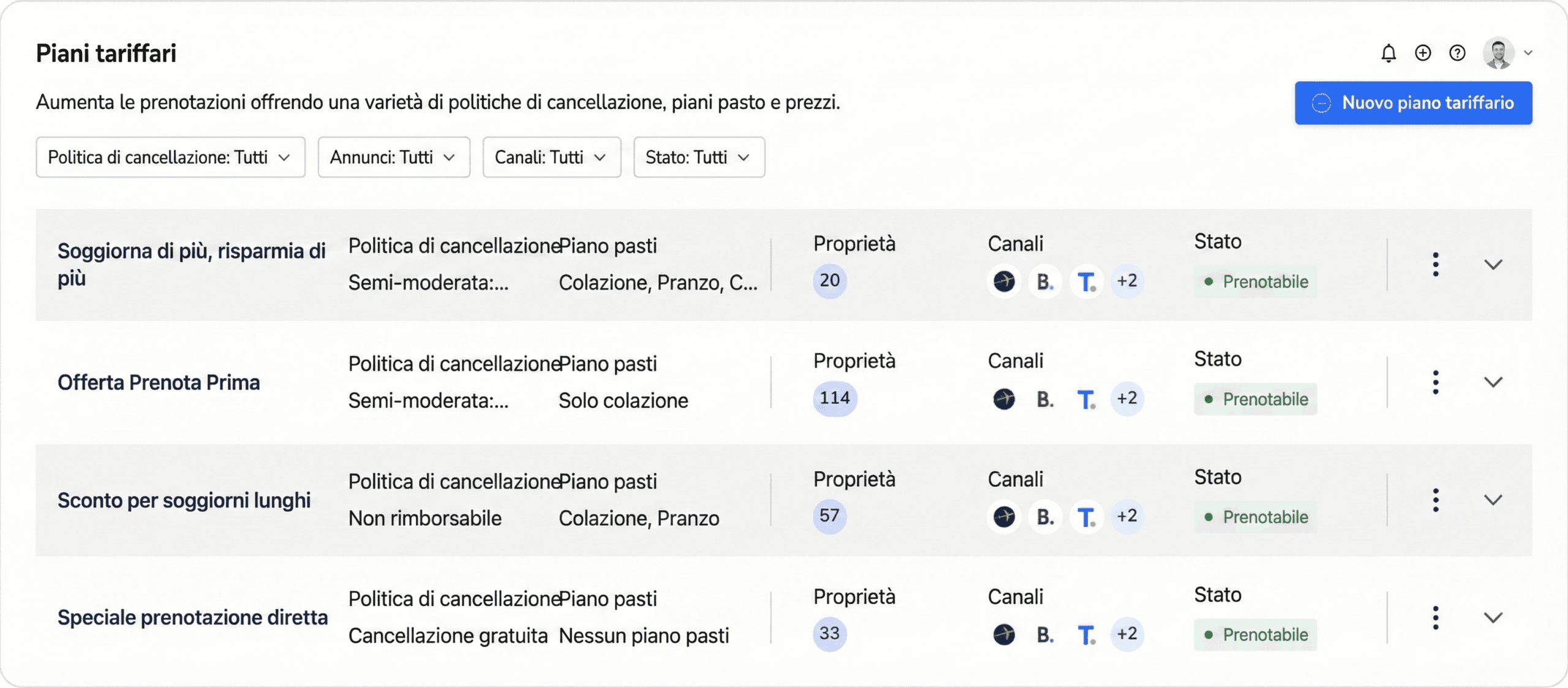Click the Nuovo piano tariffario button
Screen dimensions: 1568x688
tap(1413, 103)
